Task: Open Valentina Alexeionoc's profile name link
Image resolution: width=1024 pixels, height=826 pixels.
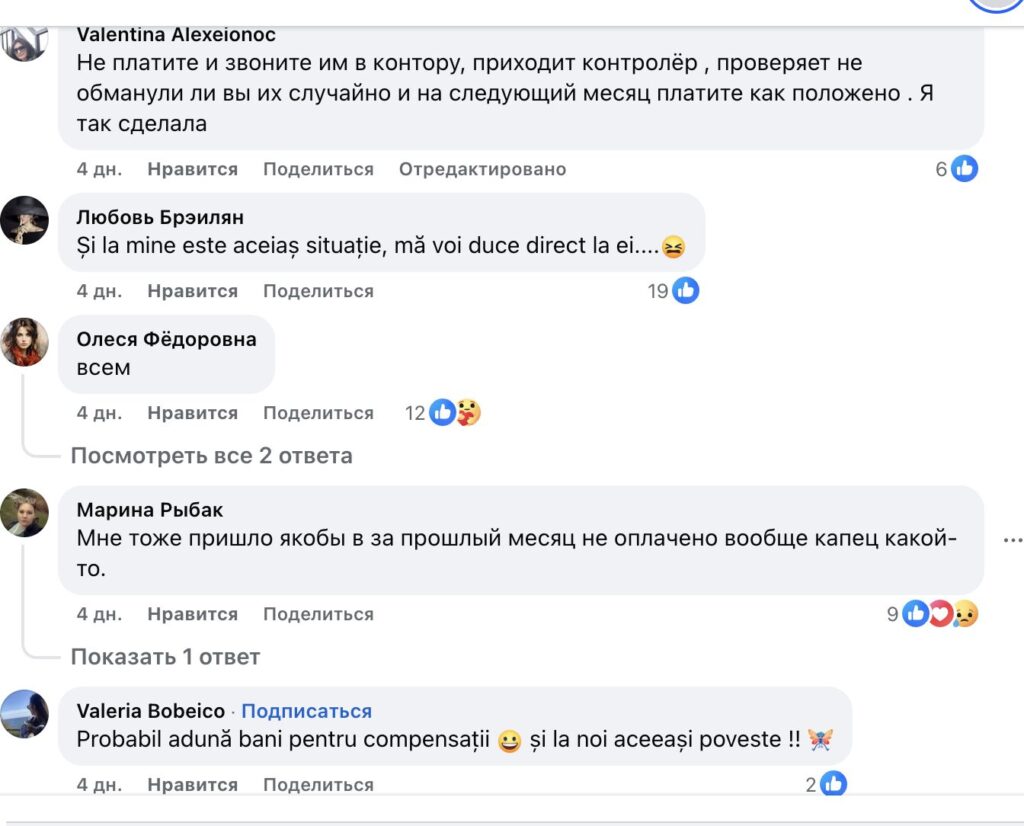Action: (176, 35)
